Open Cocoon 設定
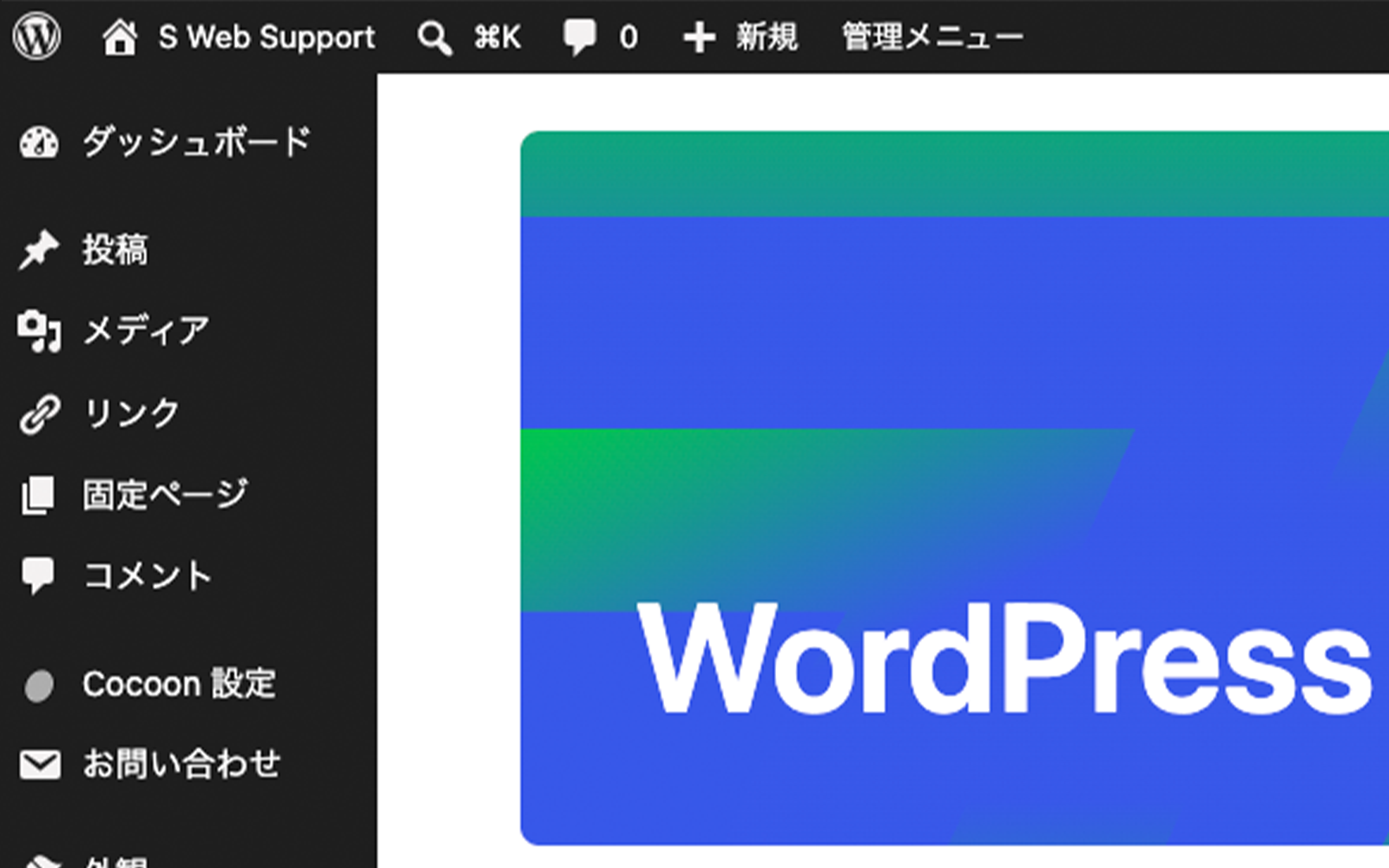1389x868 pixels. (180, 684)
